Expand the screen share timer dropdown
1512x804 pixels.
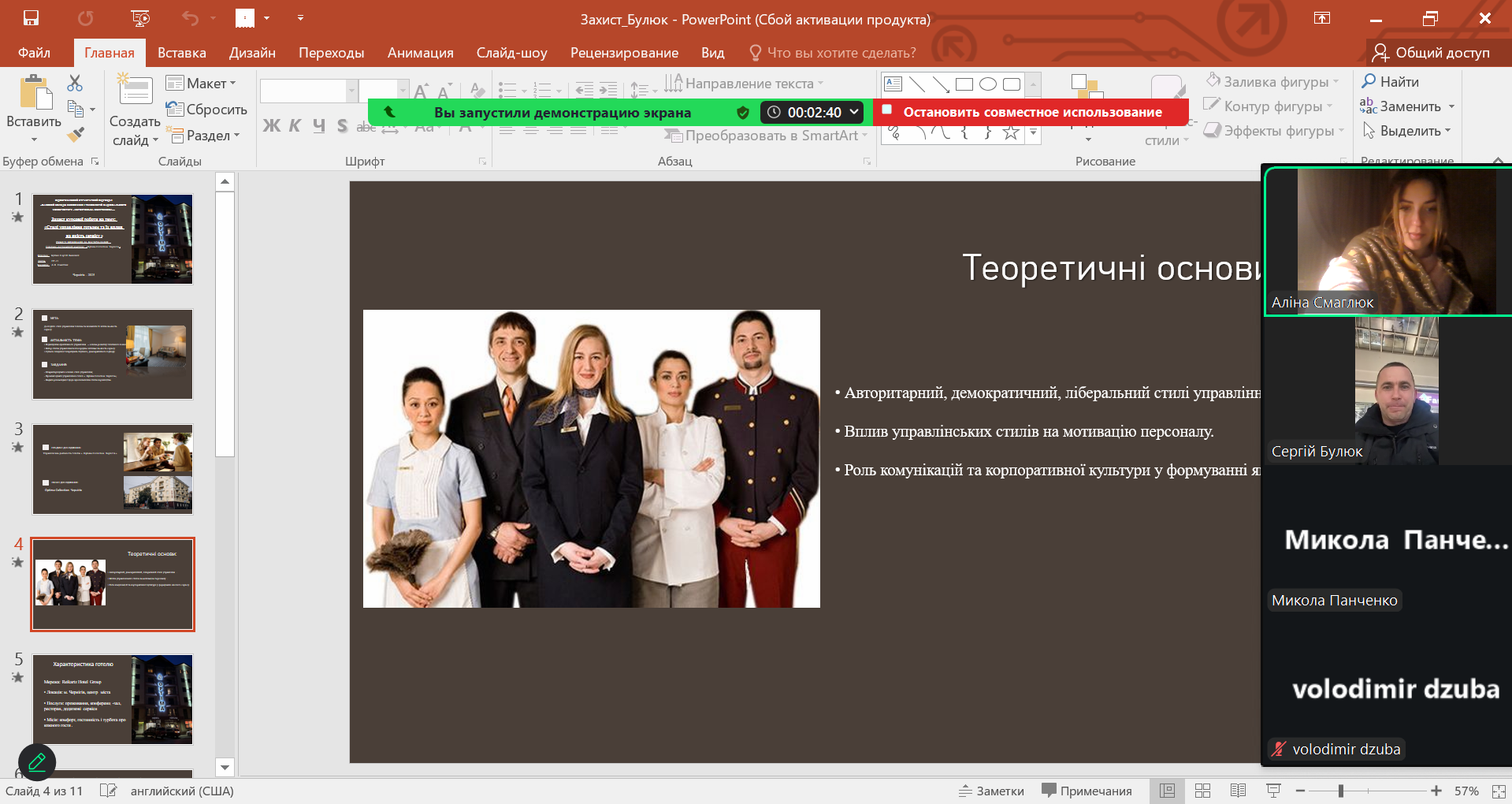[854, 112]
